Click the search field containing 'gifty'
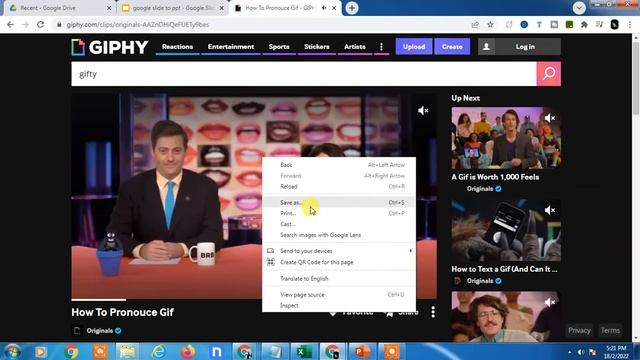 [x=304, y=74]
